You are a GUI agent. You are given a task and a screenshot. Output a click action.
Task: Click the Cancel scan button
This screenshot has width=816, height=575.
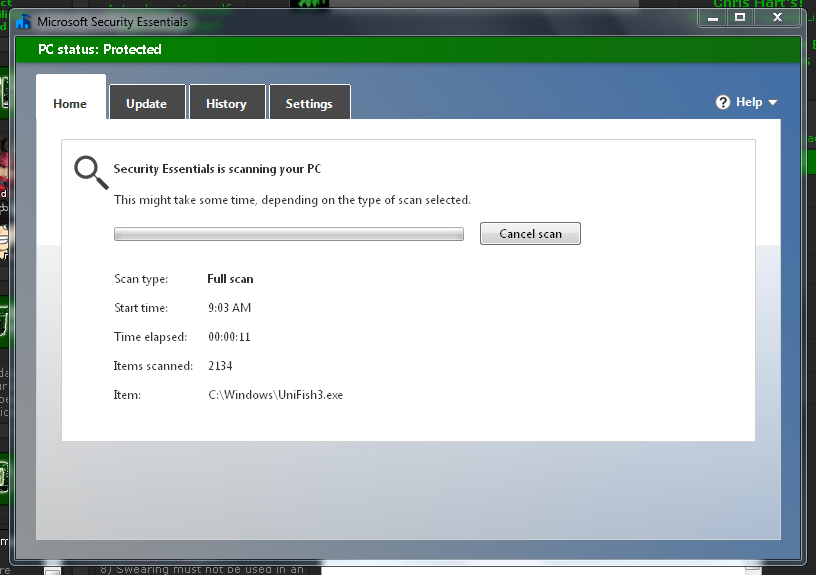click(x=530, y=234)
